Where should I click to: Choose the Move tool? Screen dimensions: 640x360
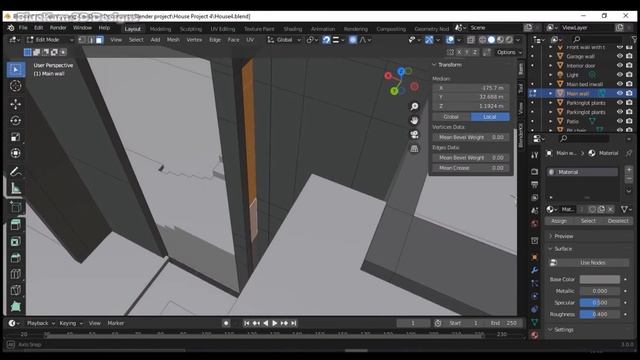pos(16,104)
